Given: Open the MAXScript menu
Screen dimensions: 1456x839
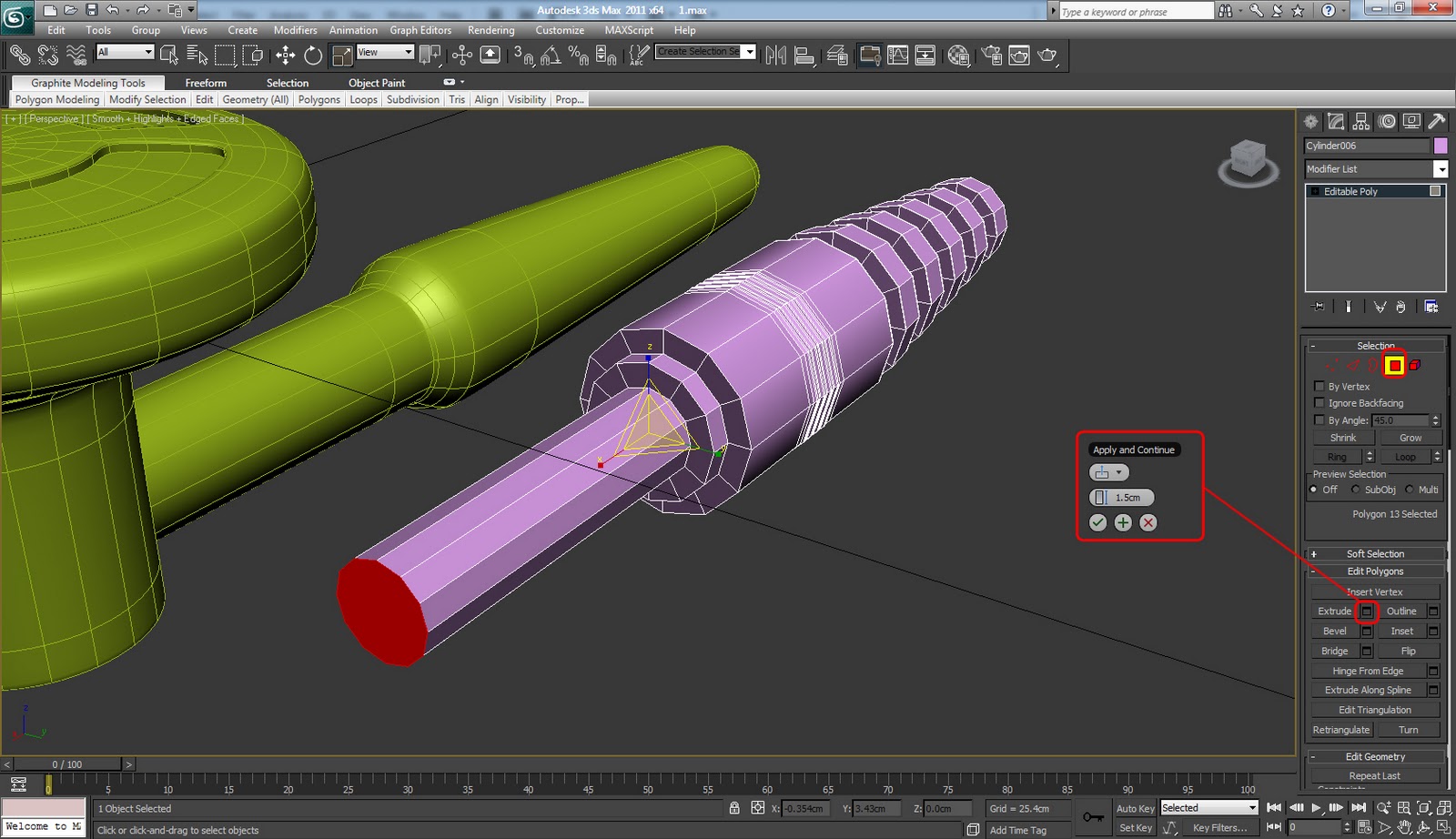Looking at the screenshot, I should point(629,30).
